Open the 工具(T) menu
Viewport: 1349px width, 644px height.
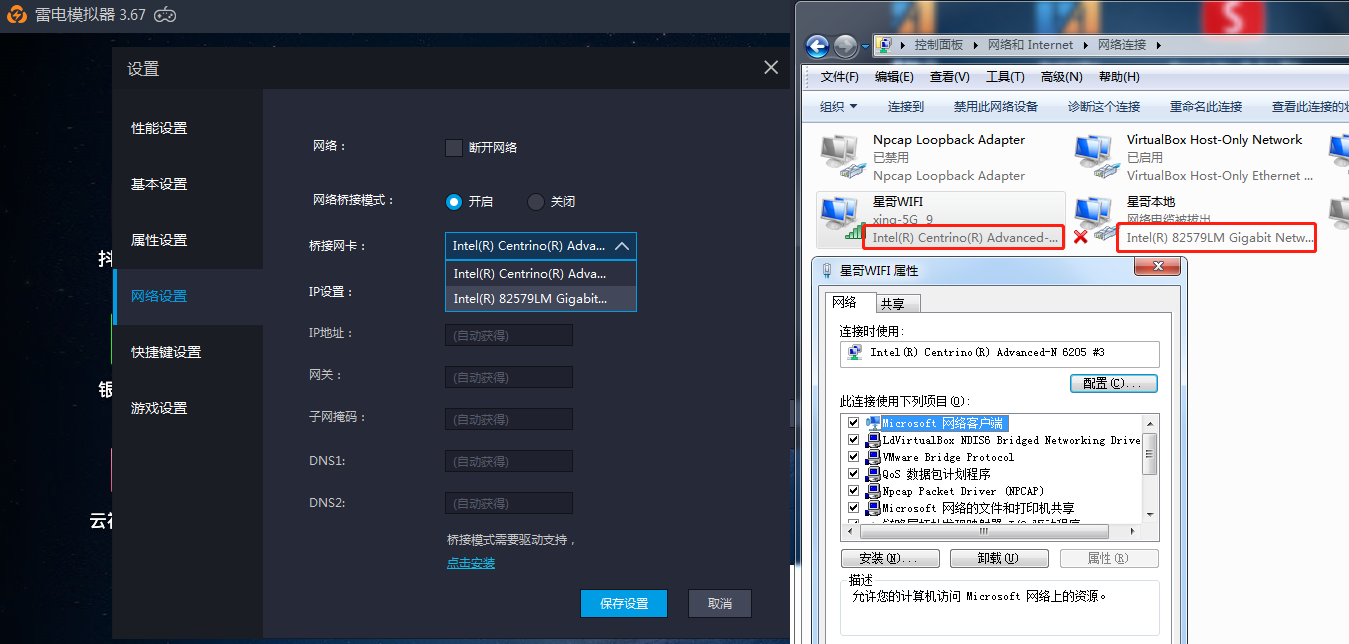point(1004,77)
